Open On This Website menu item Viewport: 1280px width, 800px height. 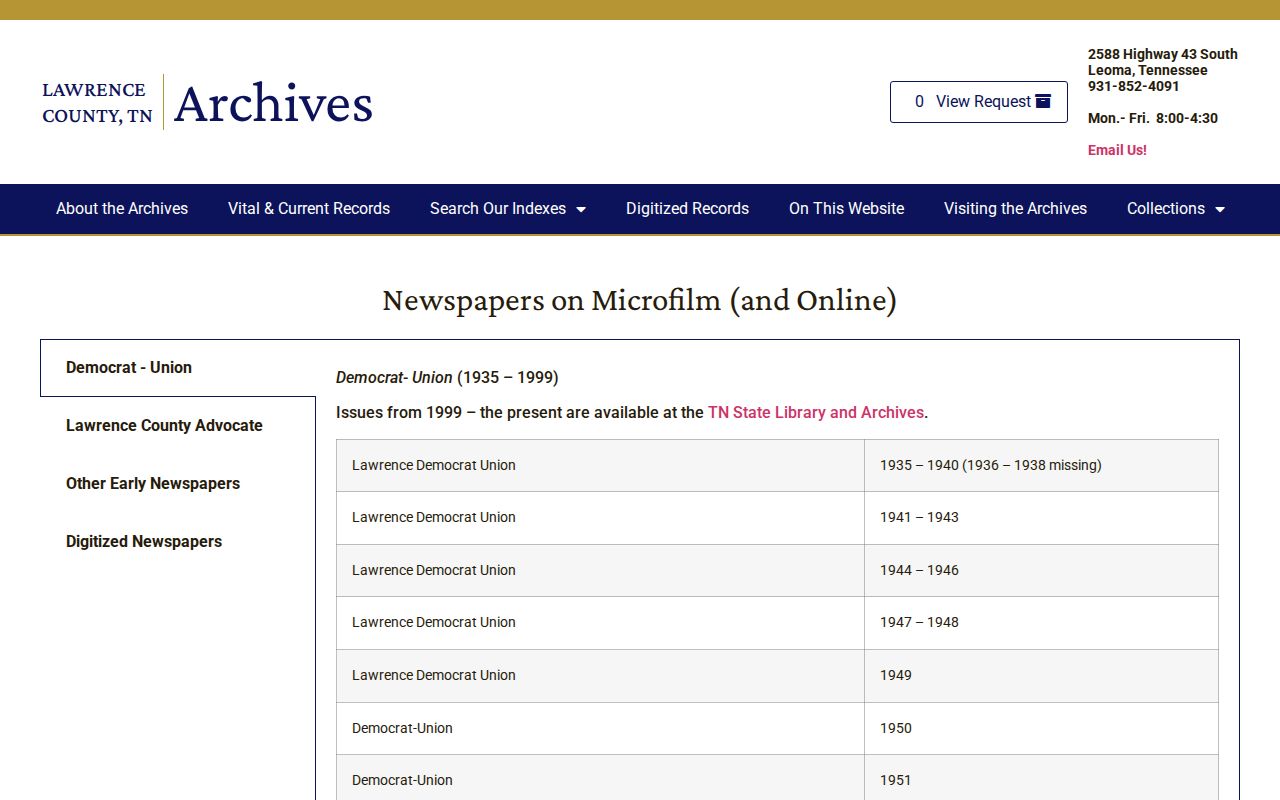pos(846,209)
